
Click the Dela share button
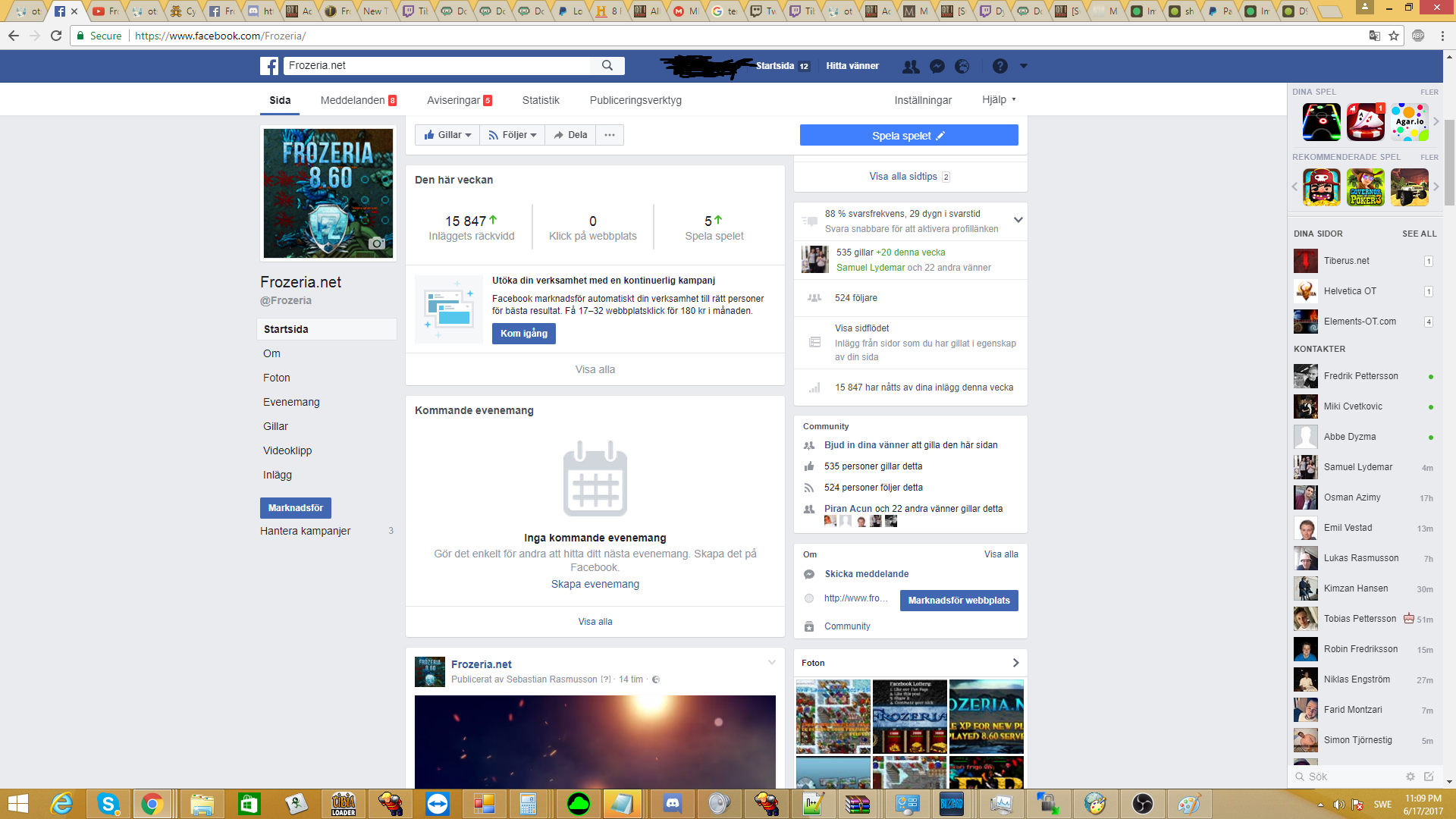570,135
